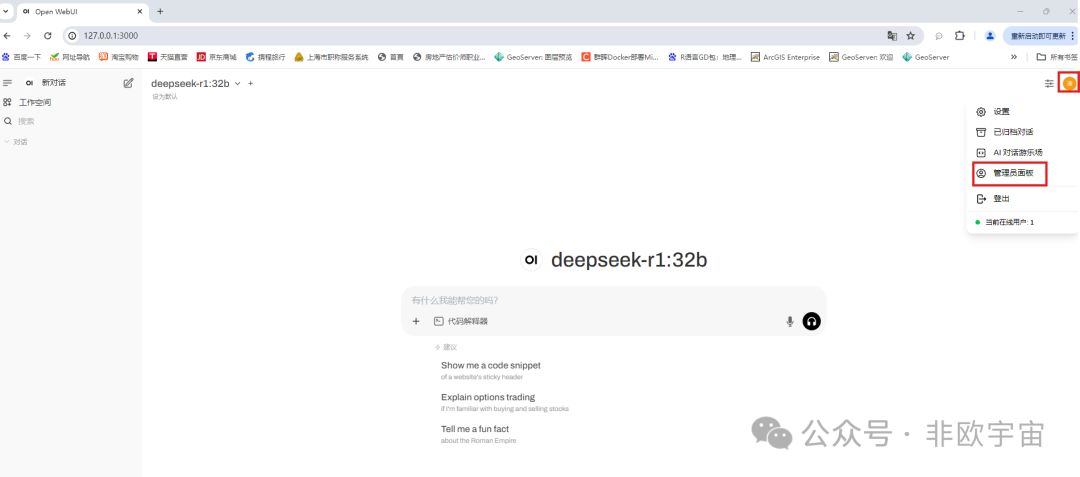
Task: Add another model with plus icon
Action: click(251, 83)
